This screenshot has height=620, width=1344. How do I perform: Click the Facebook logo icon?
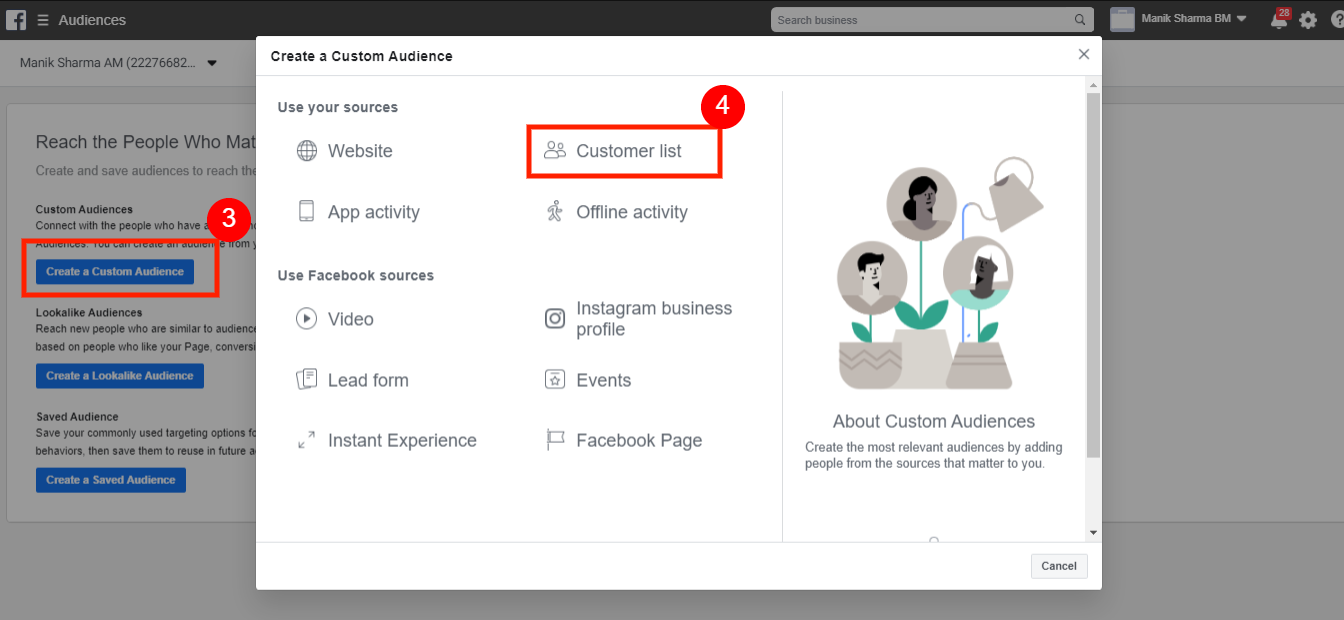(x=16, y=20)
